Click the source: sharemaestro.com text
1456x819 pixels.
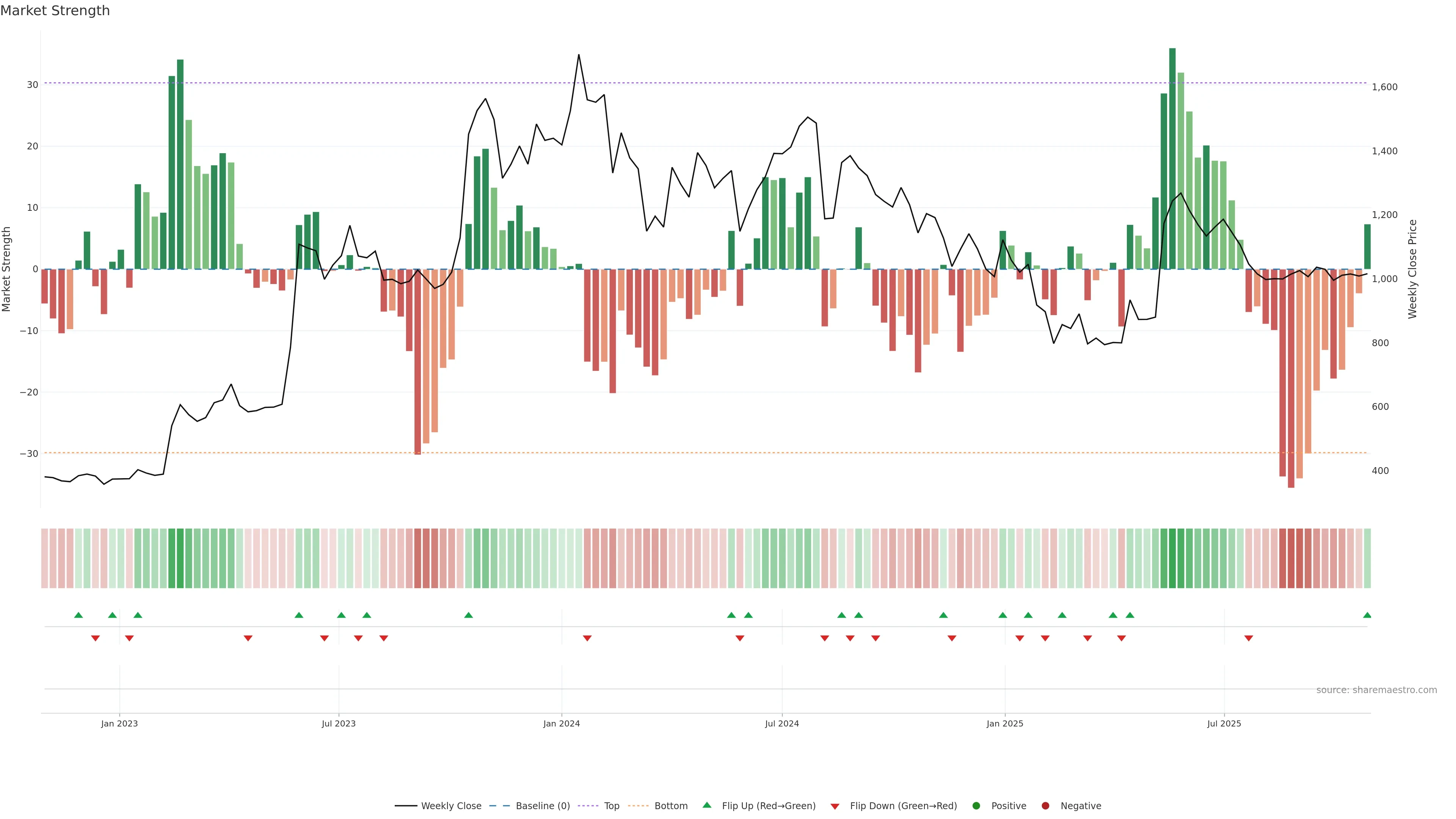click(x=1376, y=690)
